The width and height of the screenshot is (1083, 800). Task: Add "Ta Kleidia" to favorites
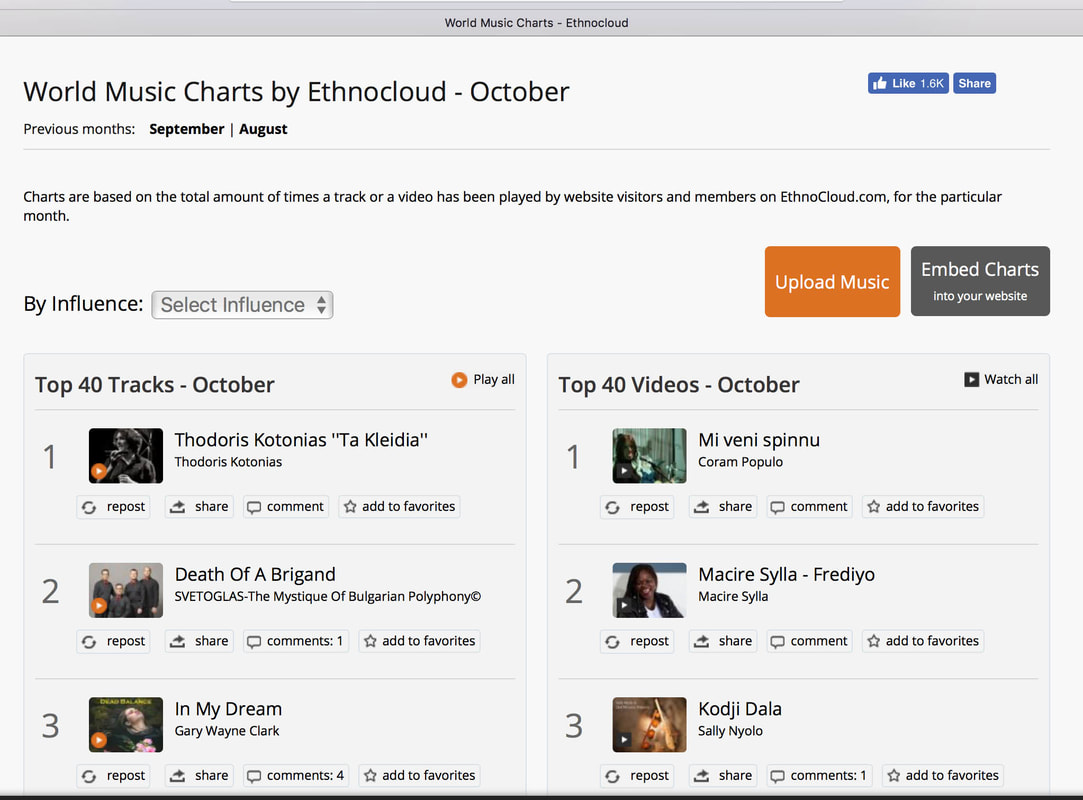399,506
